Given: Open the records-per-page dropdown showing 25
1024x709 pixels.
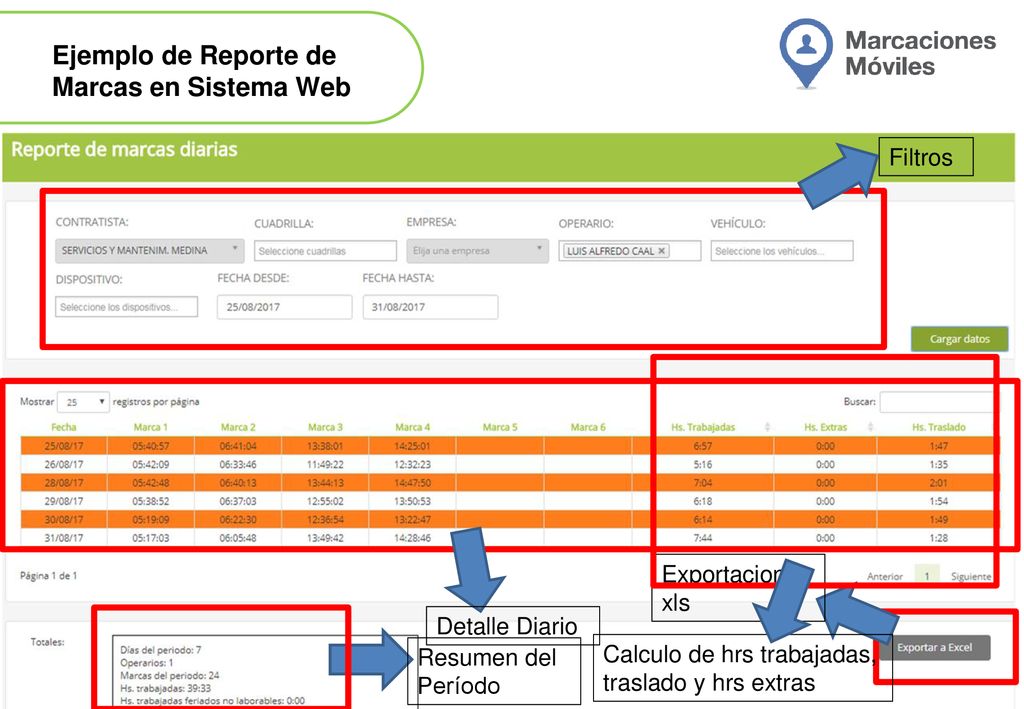Looking at the screenshot, I should [83, 402].
